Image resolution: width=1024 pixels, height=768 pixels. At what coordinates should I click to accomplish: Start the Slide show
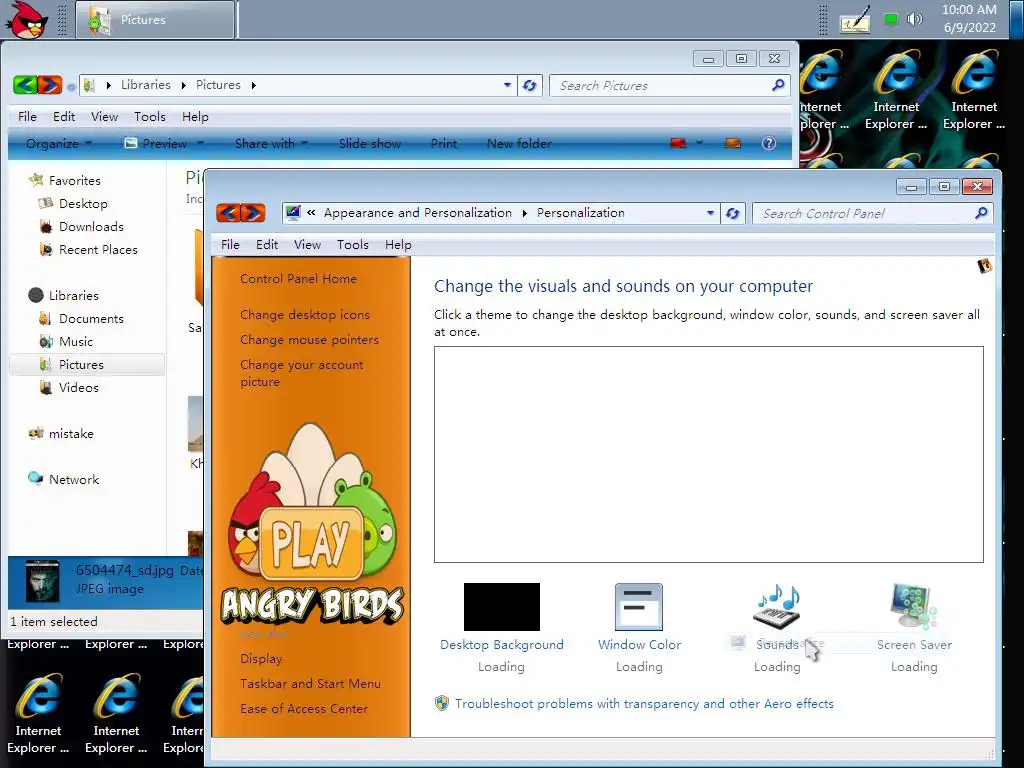click(370, 144)
